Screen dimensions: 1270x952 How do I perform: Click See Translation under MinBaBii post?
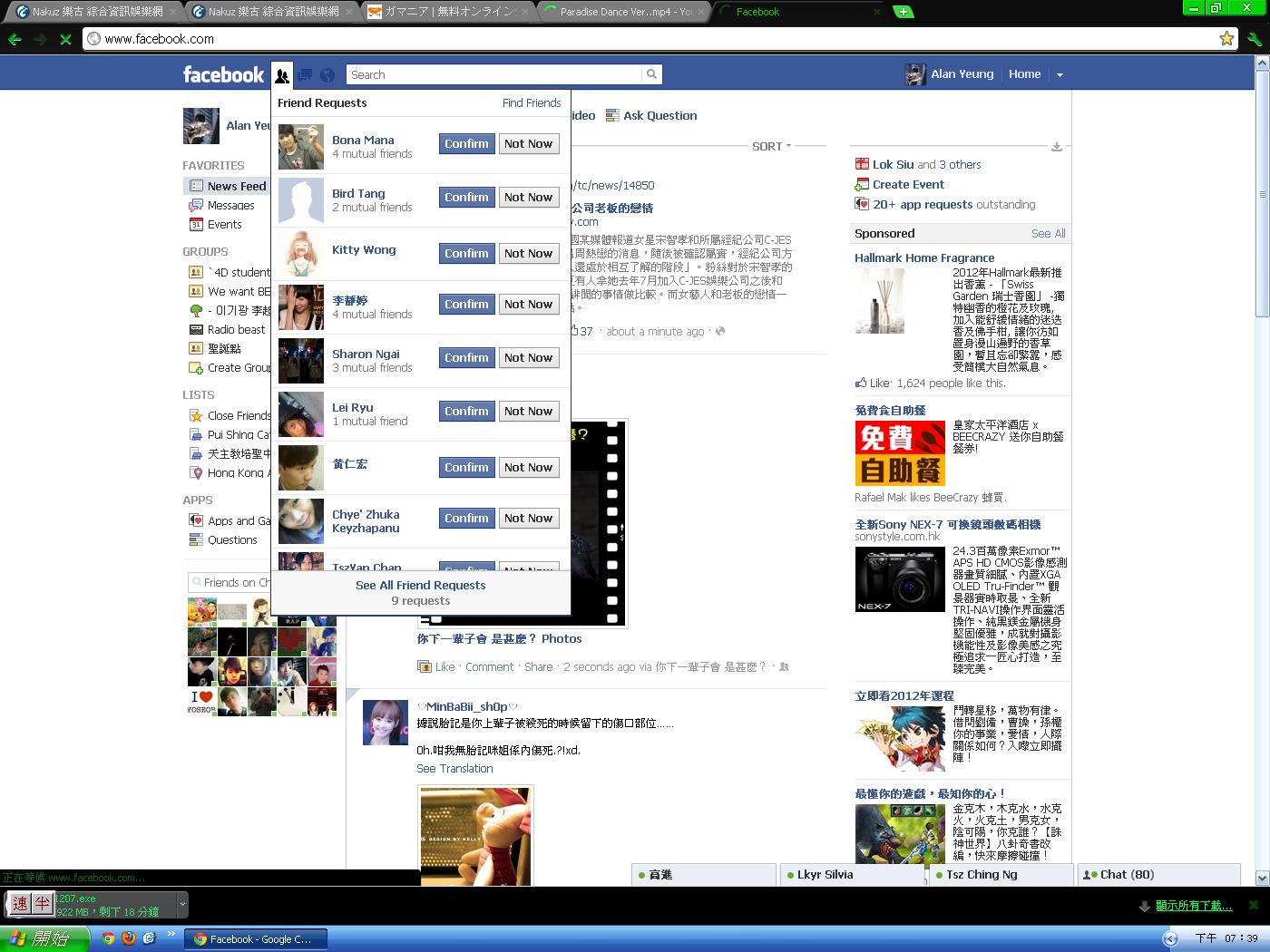pyautogui.click(x=454, y=768)
